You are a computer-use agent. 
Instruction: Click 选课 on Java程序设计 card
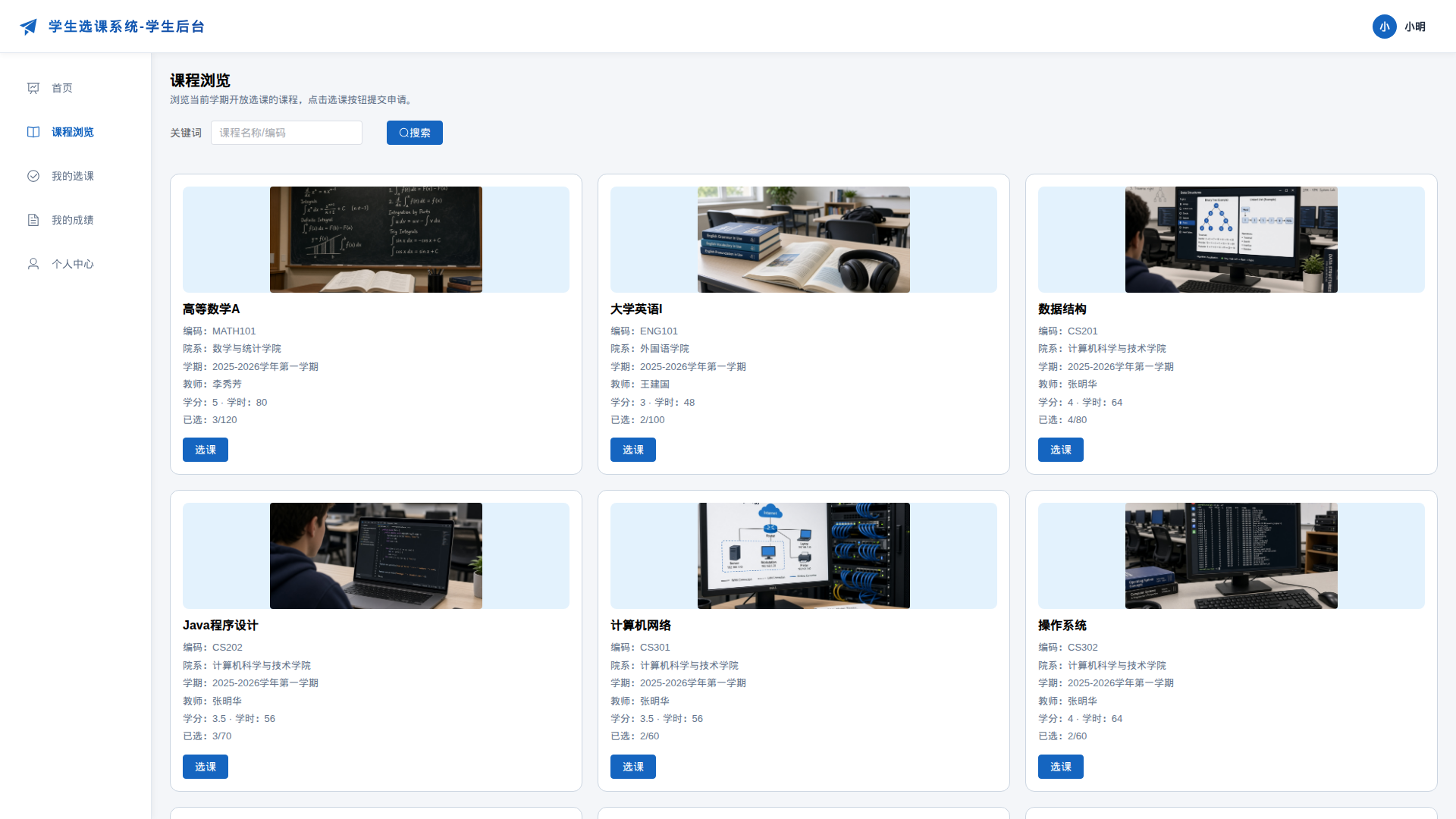point(206,767)
